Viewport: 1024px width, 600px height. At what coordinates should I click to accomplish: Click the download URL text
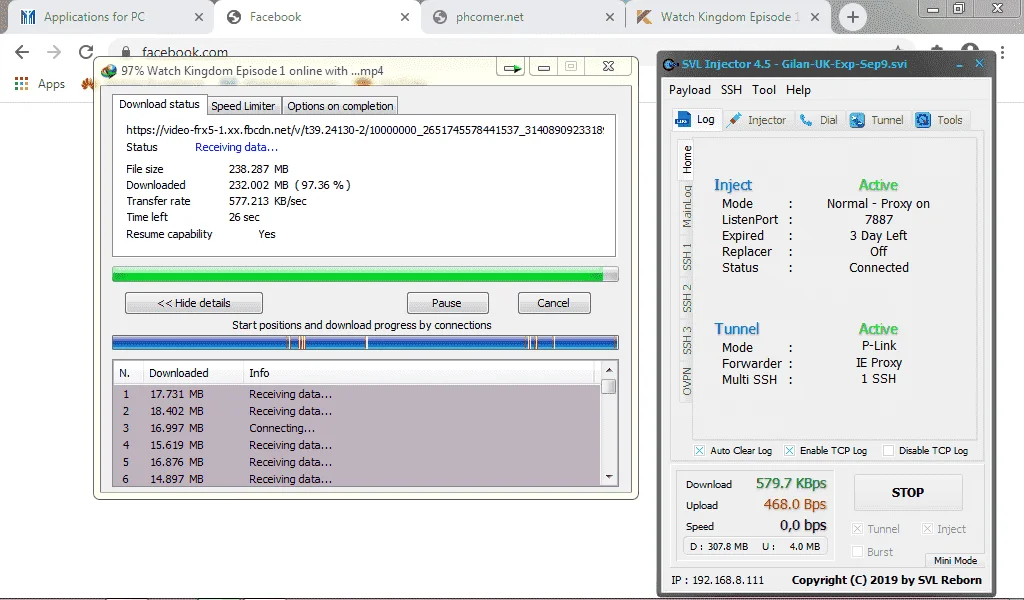(x=364, y=130)
